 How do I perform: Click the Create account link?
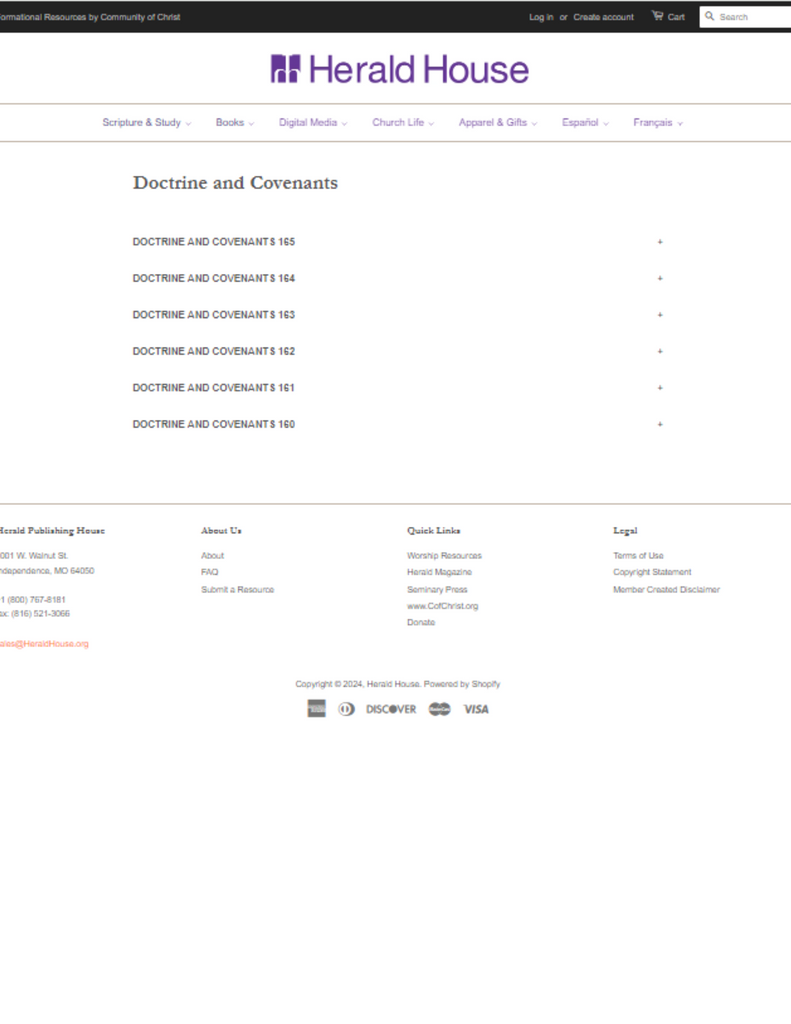point(603,17)
